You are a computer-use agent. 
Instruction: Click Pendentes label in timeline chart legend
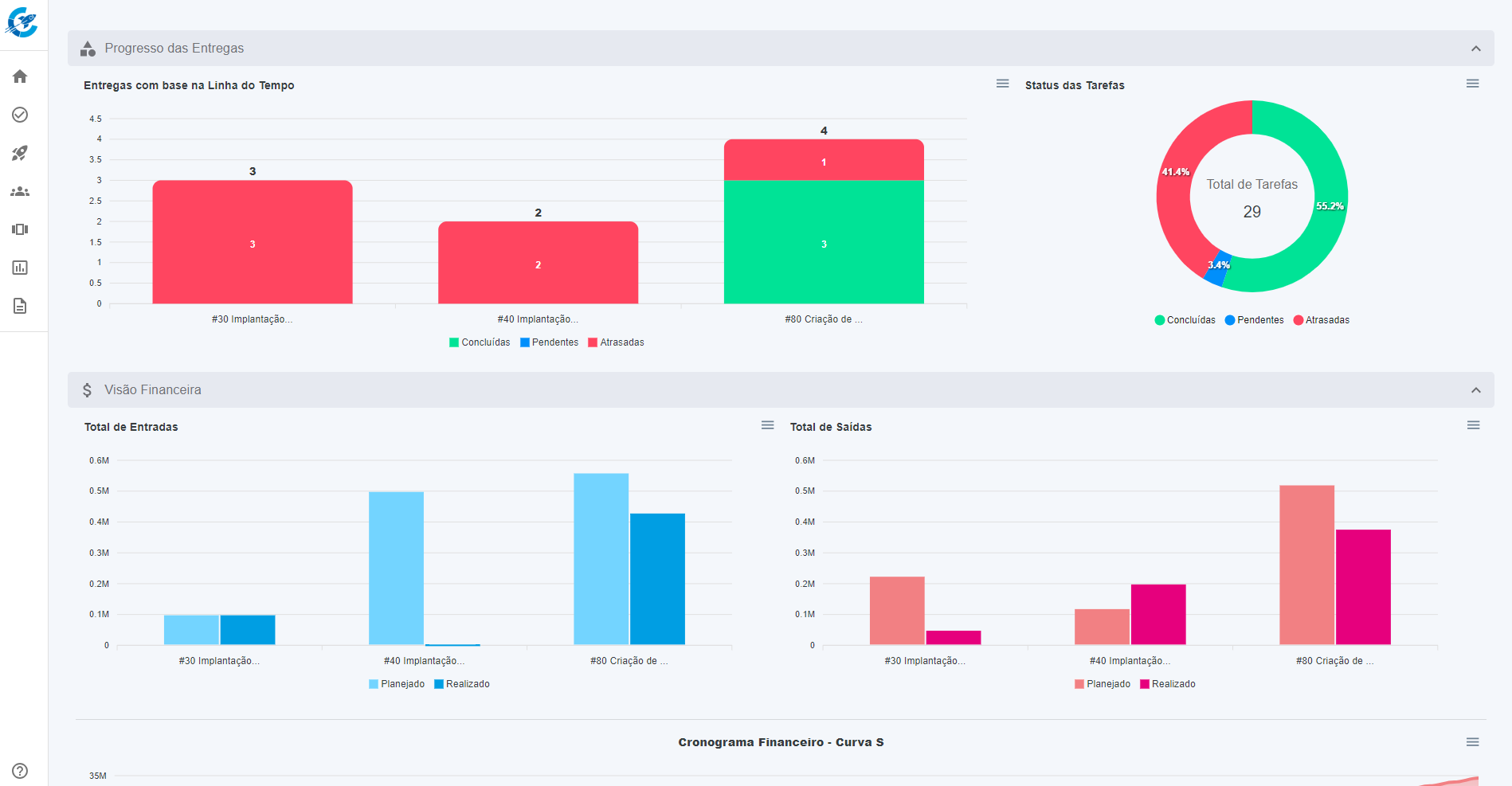[554, 342]
